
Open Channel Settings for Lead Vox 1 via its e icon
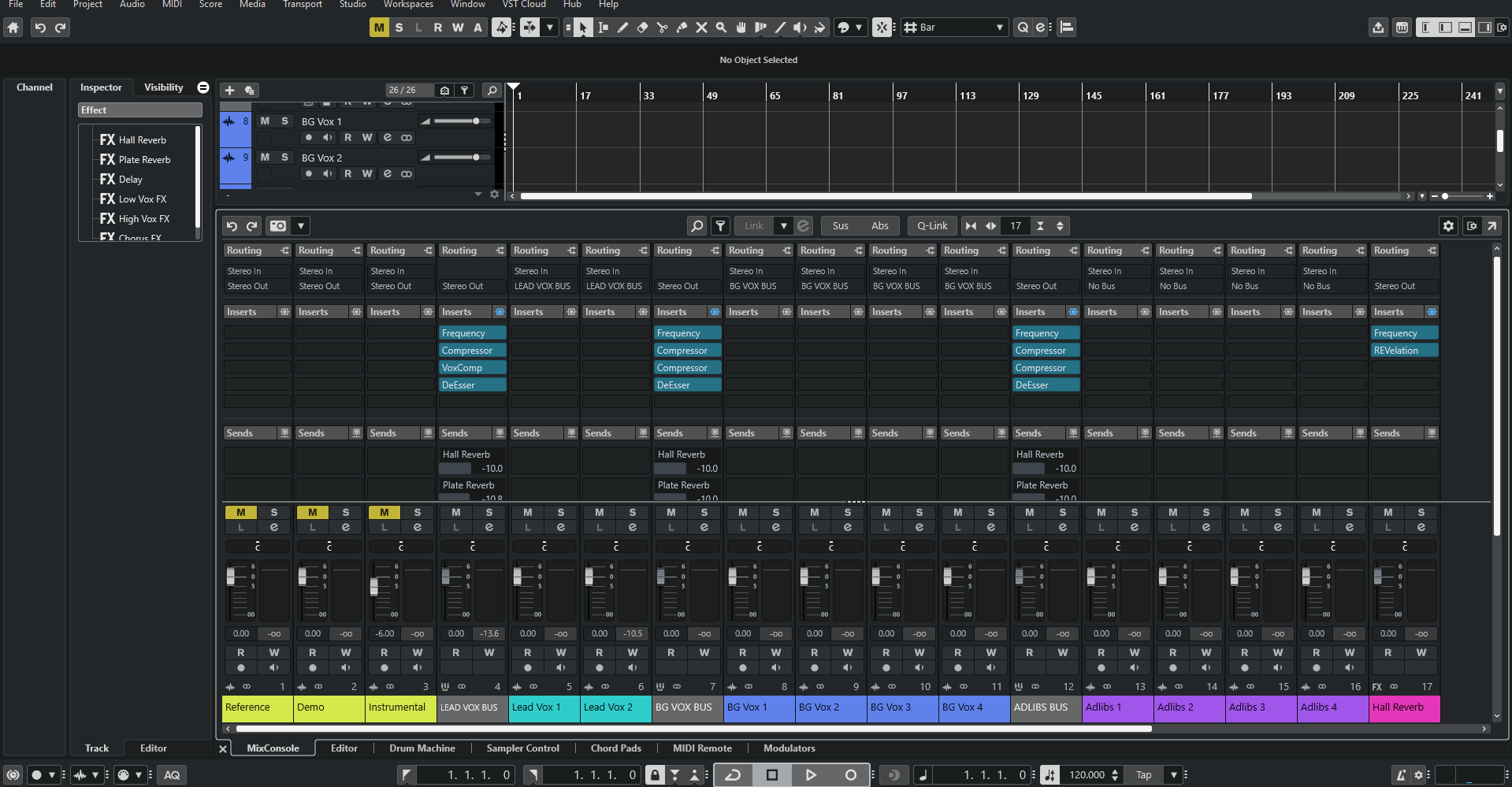coord(561,526)
